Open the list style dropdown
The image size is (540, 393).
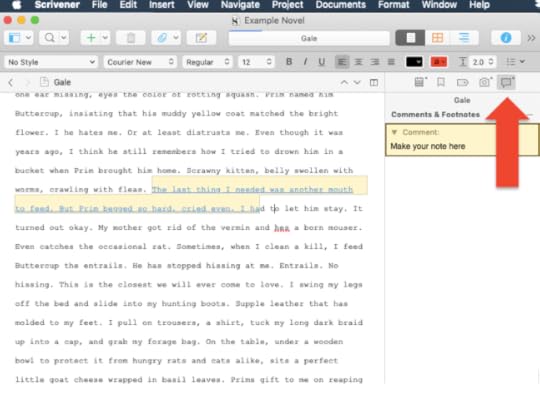click(x=515, y=62)
